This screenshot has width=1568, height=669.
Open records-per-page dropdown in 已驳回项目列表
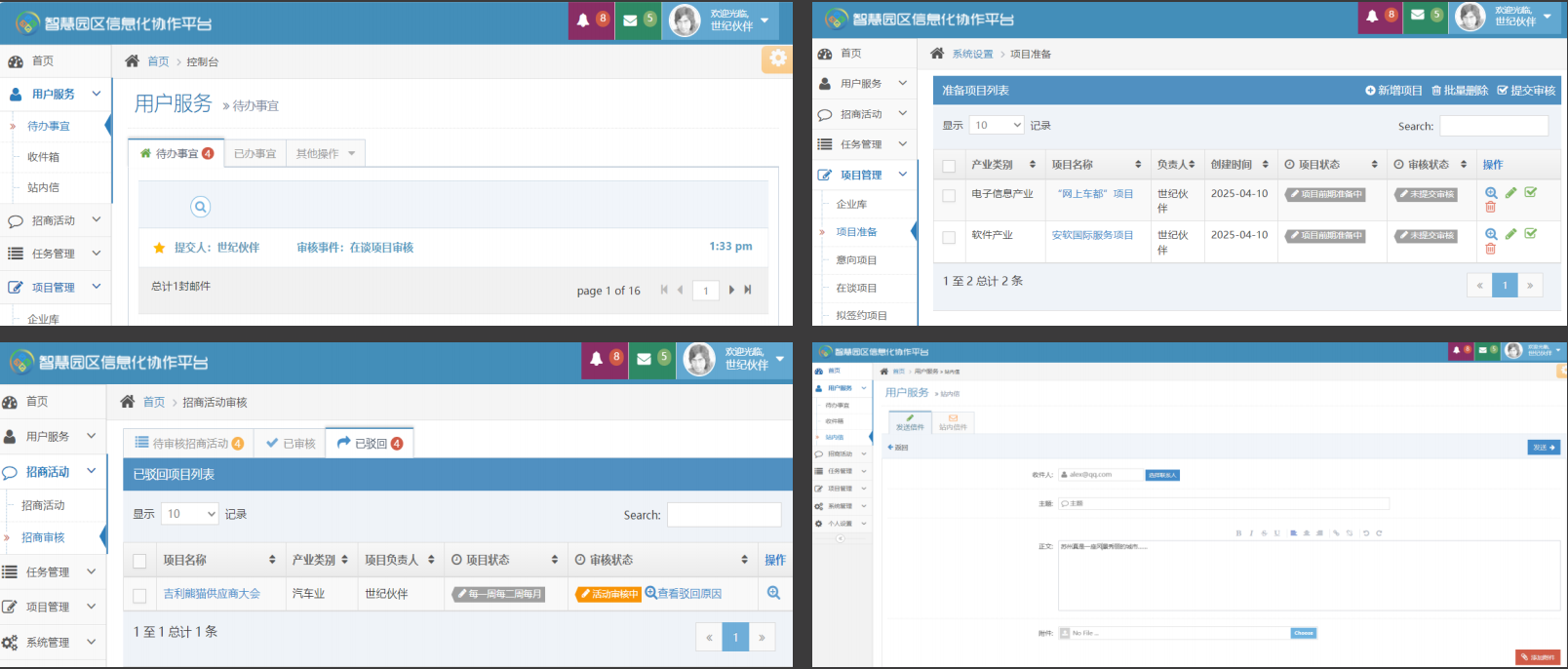(x=190, y=514)
